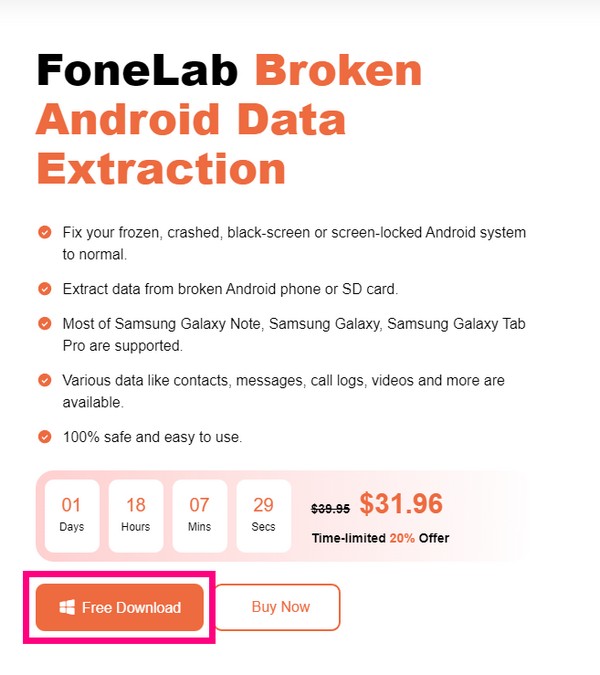Click the checkmark icon beside '100% safe'
Viewport: 600px width, 675px height.
pyautogui.click(x=45, y=437)
